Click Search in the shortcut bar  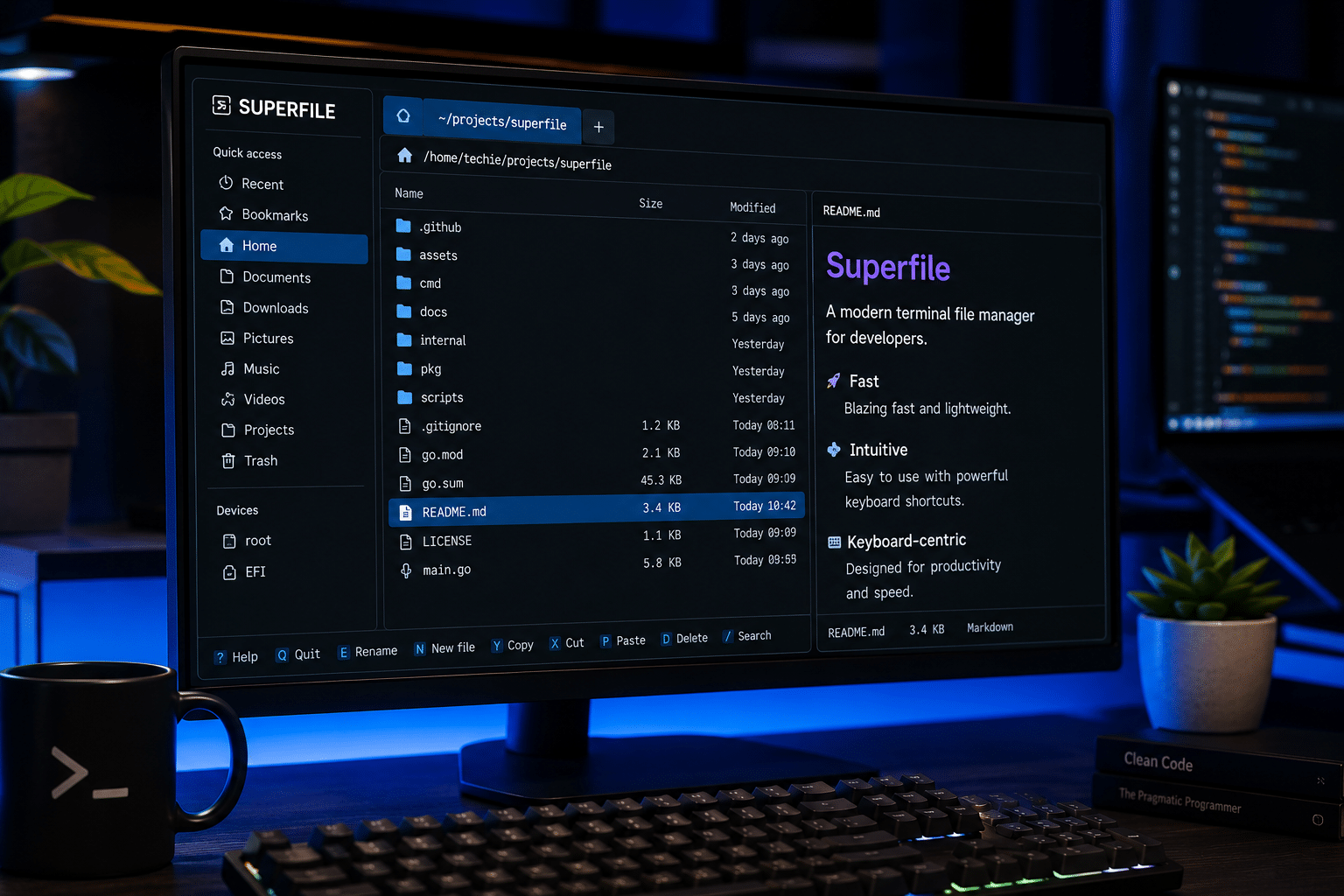(747, 636)
